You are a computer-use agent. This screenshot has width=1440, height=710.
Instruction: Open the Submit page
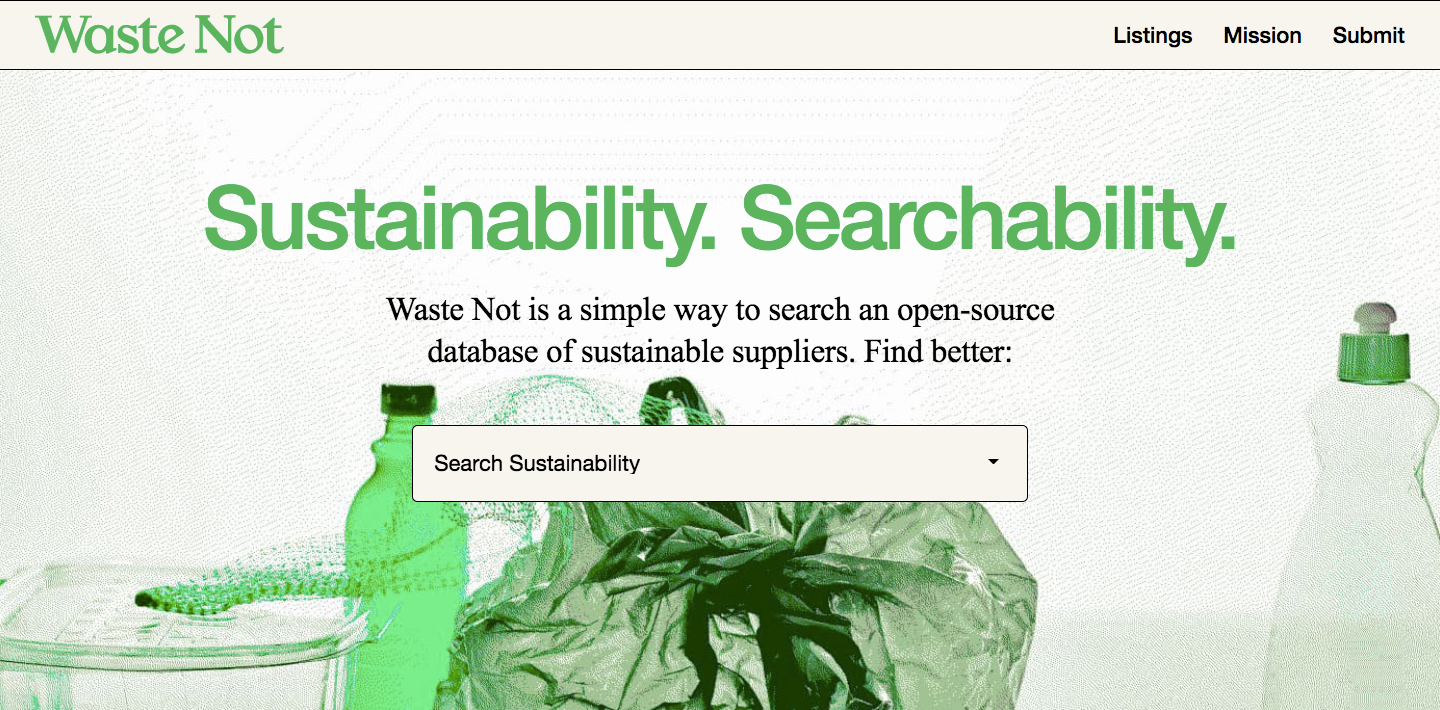[1368, 36]
